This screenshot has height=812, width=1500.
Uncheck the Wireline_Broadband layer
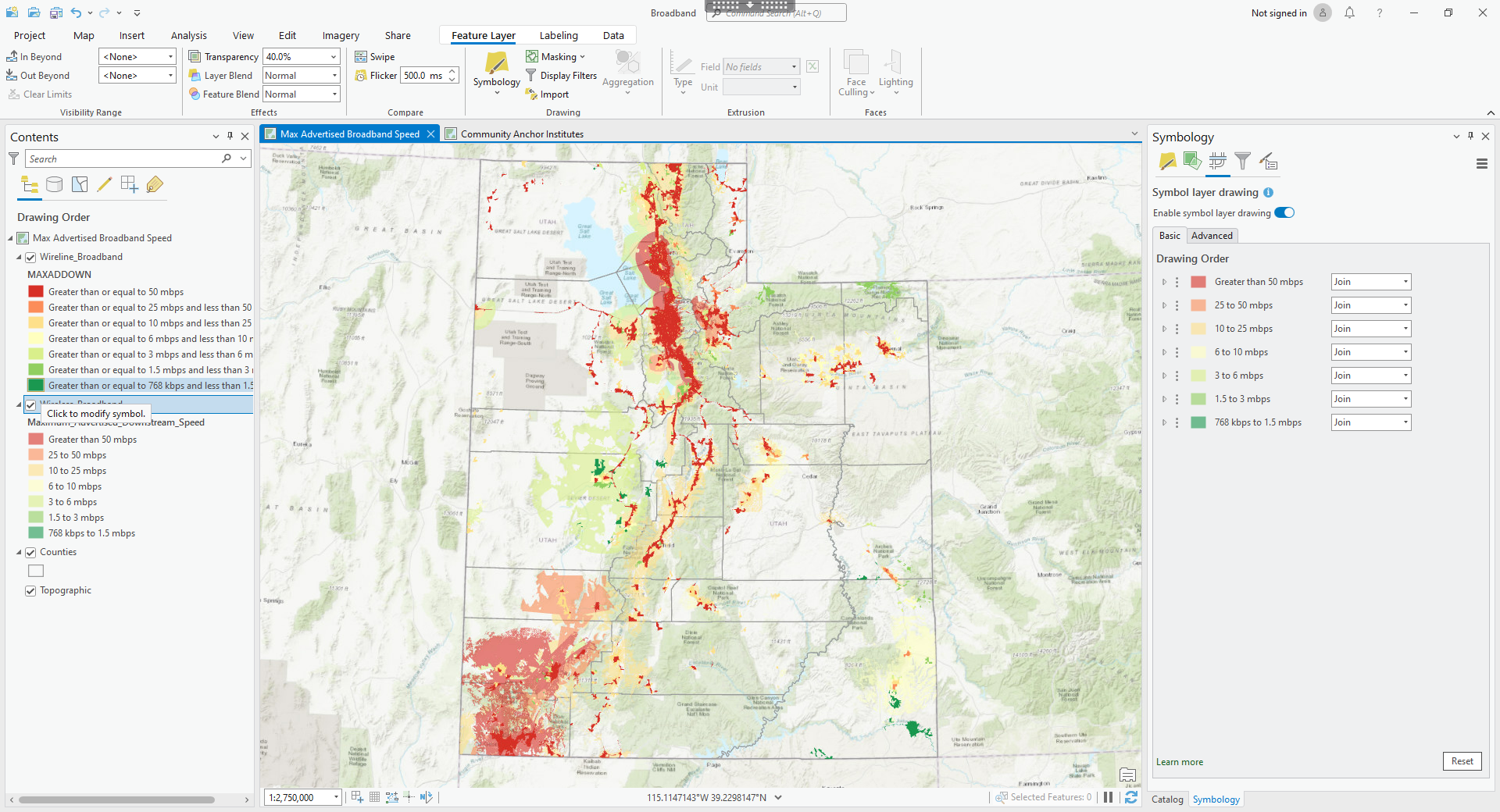pos(30,257)
